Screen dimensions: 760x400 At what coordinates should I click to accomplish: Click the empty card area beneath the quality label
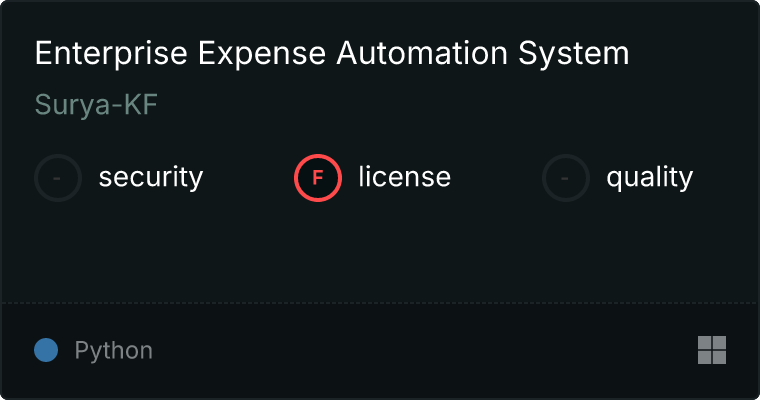click(x=649, y=250)
